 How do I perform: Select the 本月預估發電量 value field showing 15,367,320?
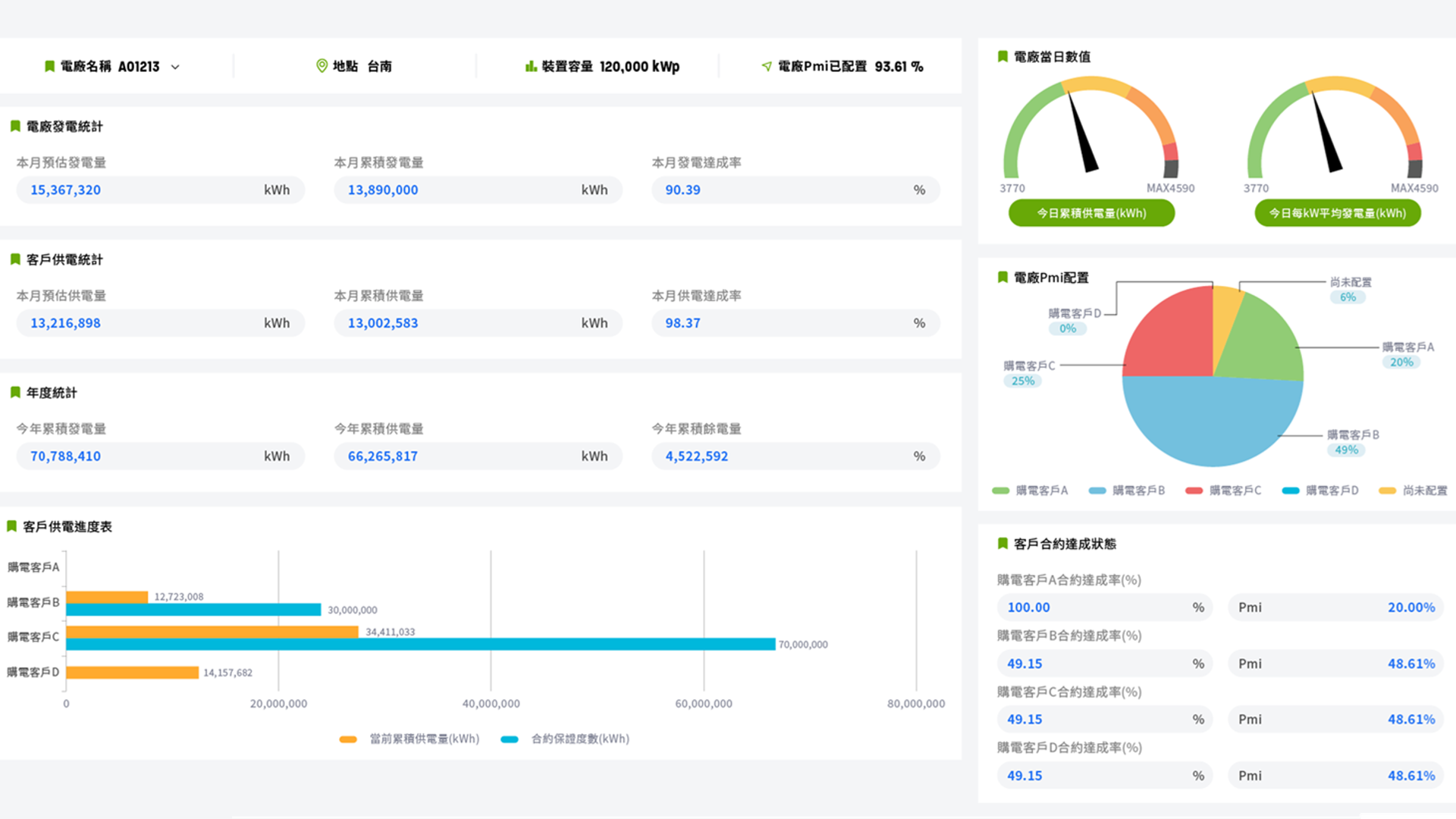tap(160, 190)
